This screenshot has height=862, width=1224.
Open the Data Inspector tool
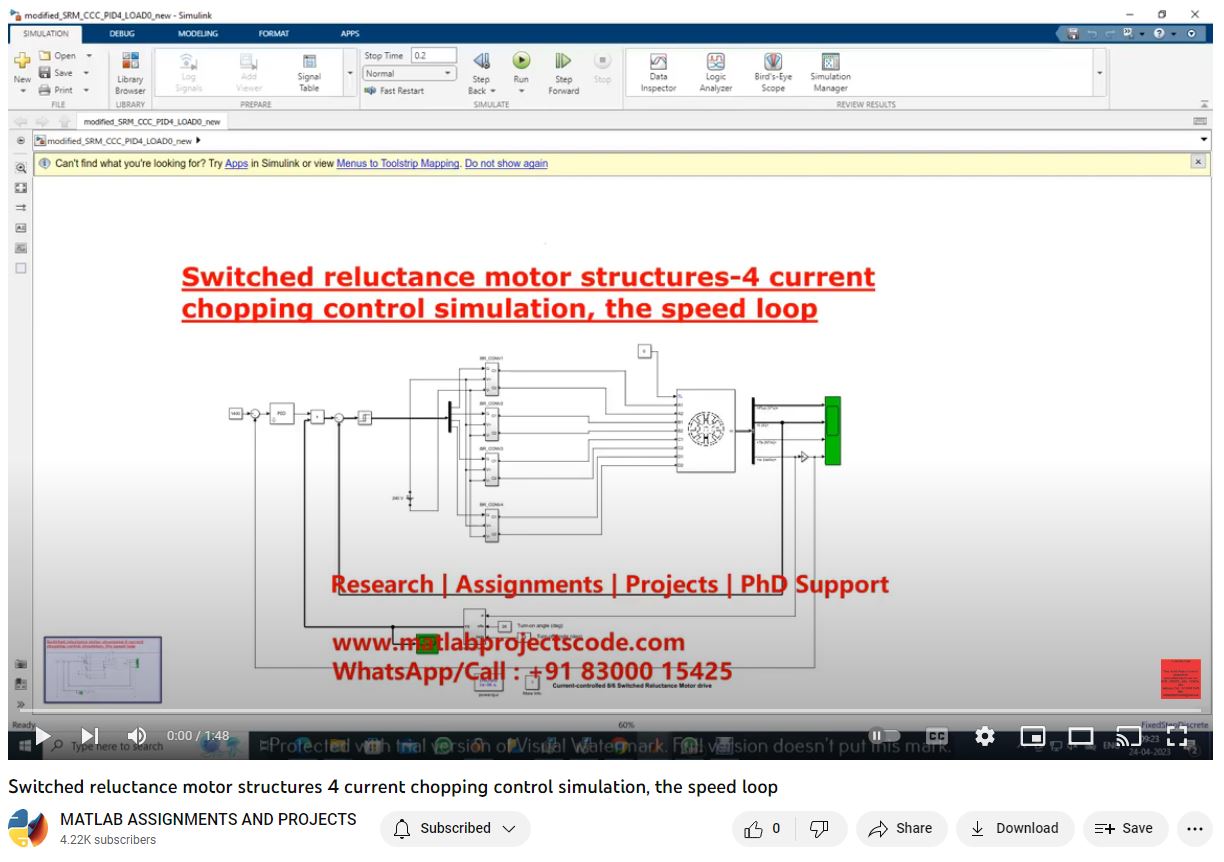pyautogui.click(x=658, y=63)
